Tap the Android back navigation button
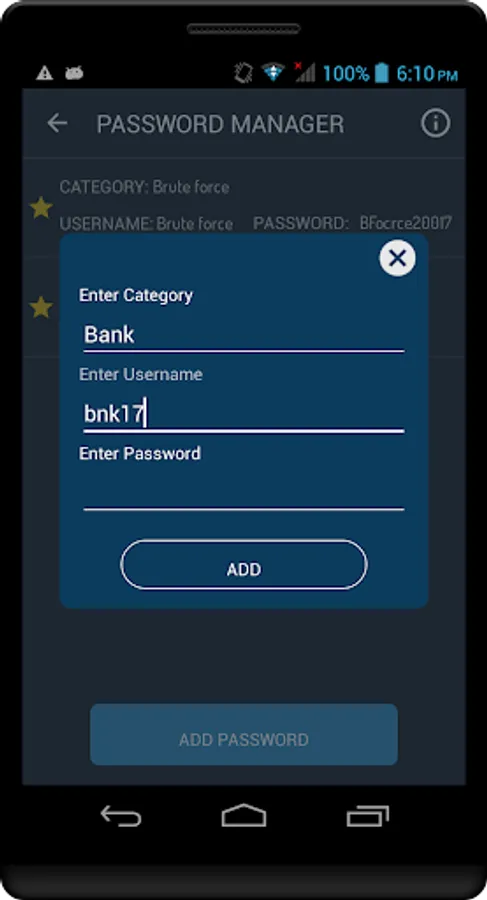The height and width of the screenshot is (900, 487). coord(121,815)
